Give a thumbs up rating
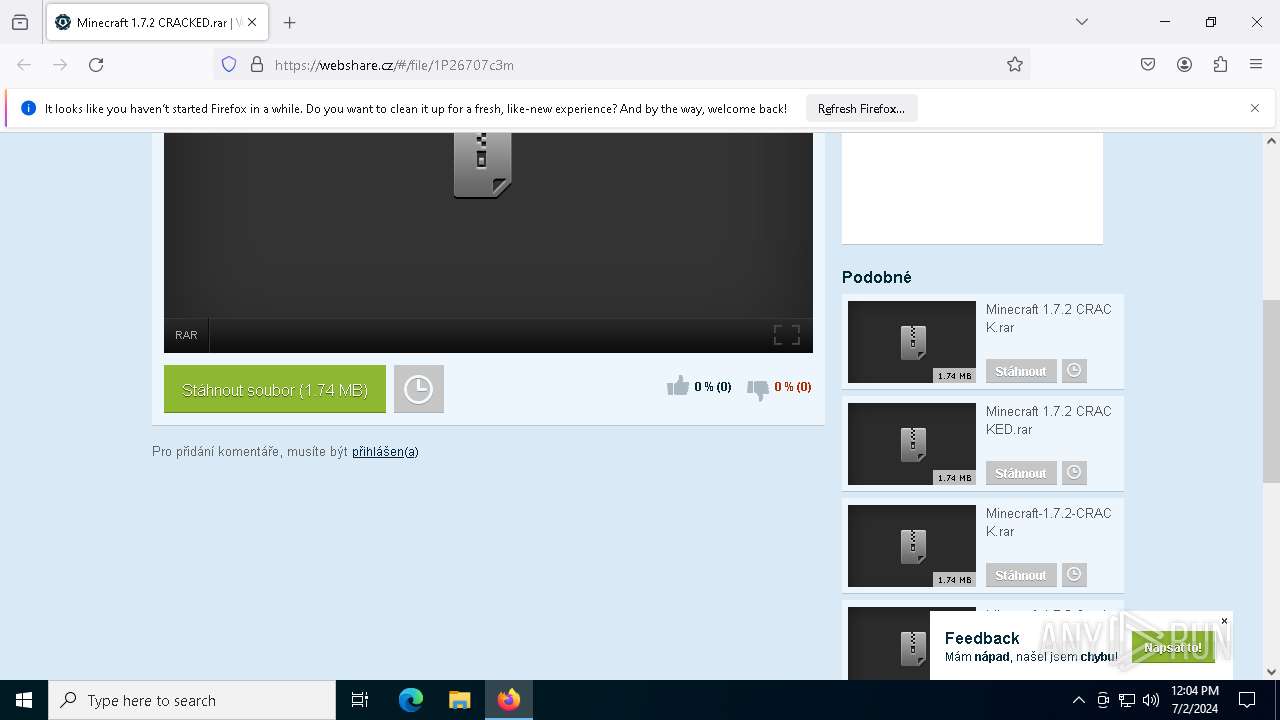Viewport: 1280px width, 720px height. click(678, 386)
